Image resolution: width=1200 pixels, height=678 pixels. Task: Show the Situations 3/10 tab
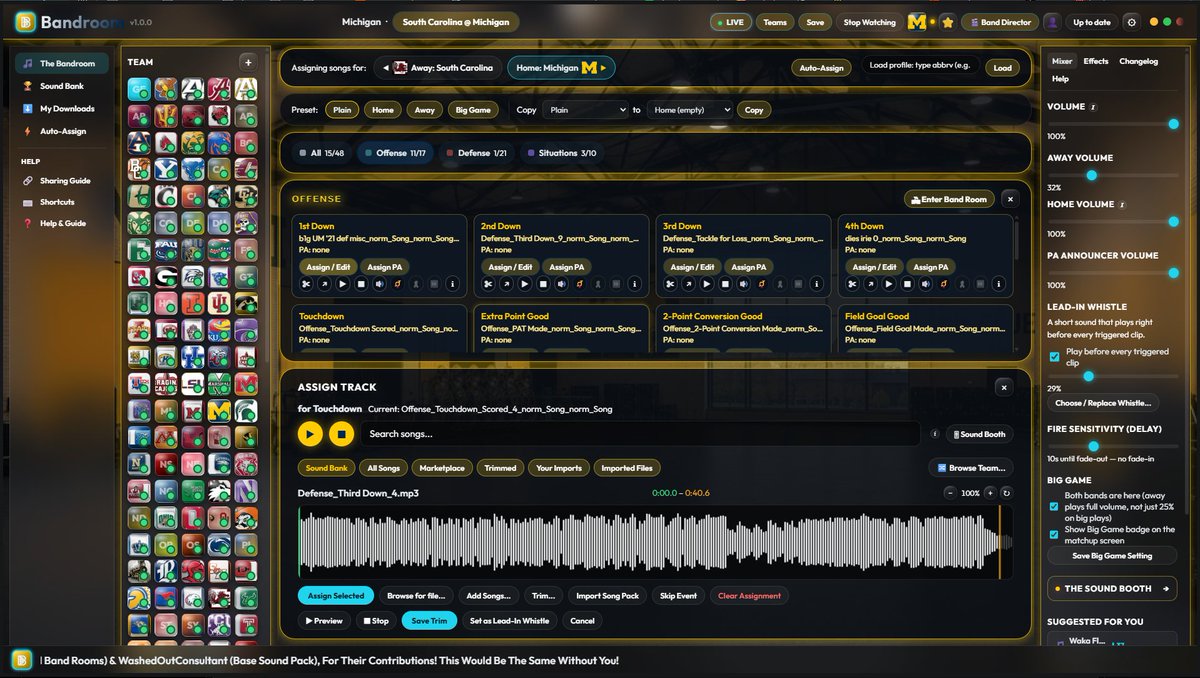click(560, 153)
